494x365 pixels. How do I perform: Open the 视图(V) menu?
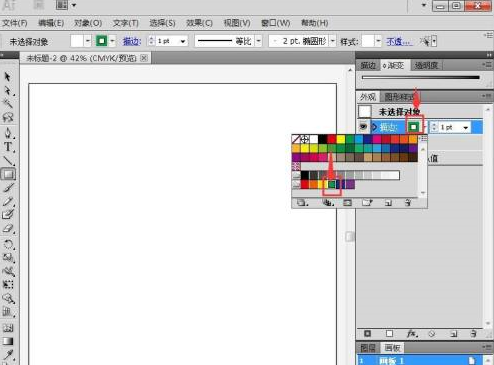pyautogui.click(x=237, y=23)
